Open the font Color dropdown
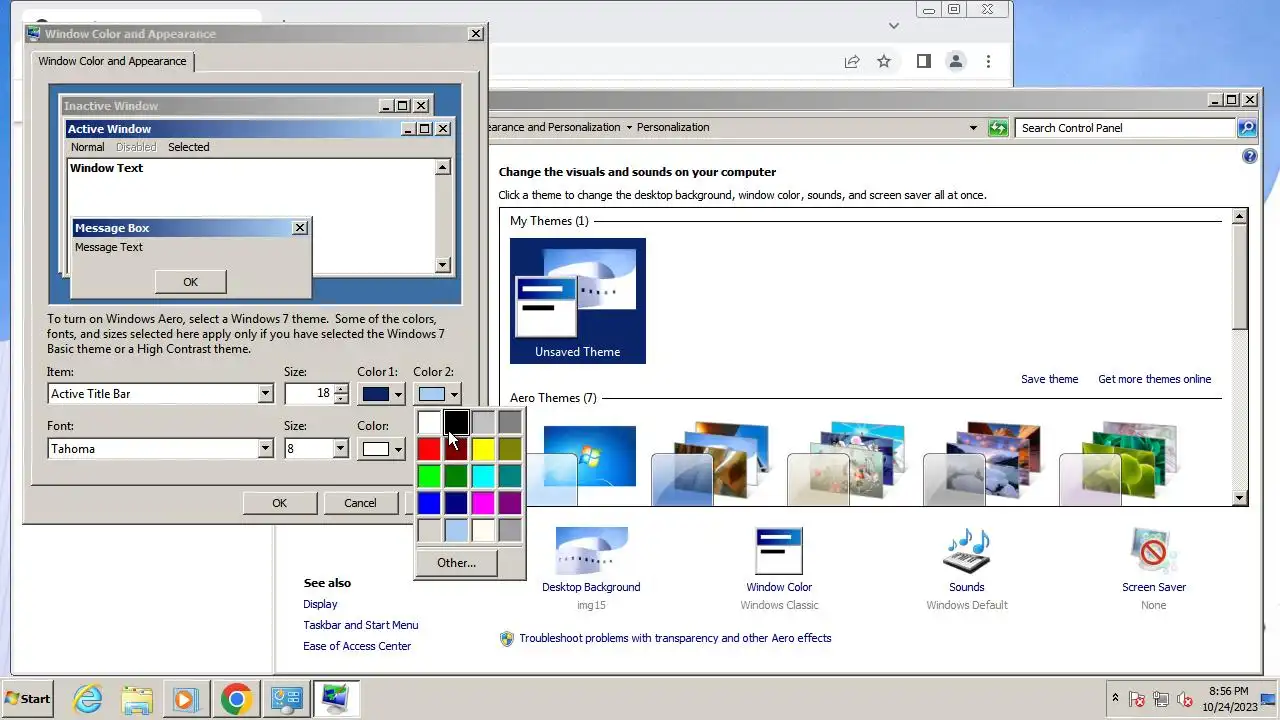1280x720 pixels. (x=383, y=449)
